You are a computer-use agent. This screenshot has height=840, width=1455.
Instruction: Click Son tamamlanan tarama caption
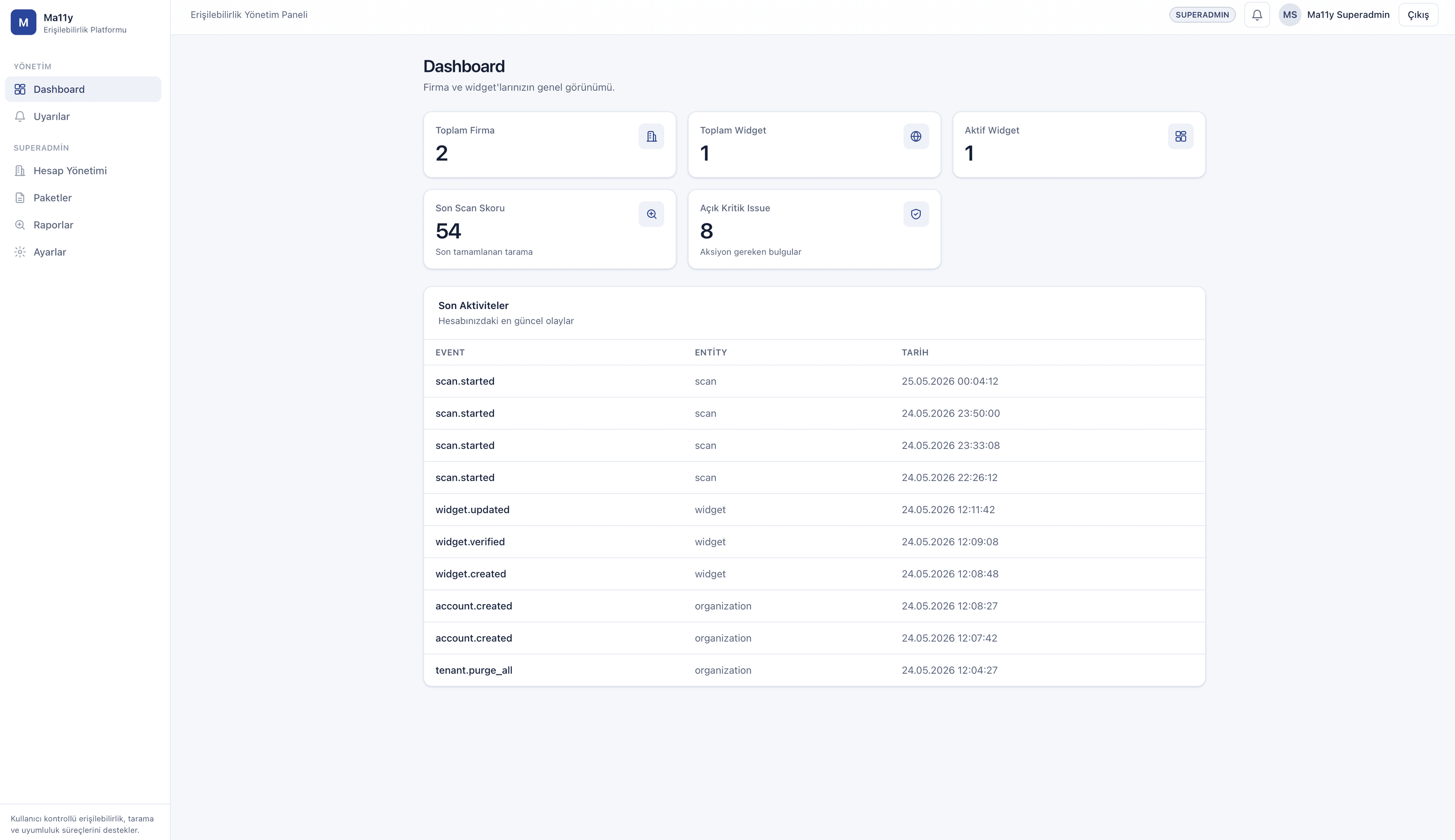[483, 252]
